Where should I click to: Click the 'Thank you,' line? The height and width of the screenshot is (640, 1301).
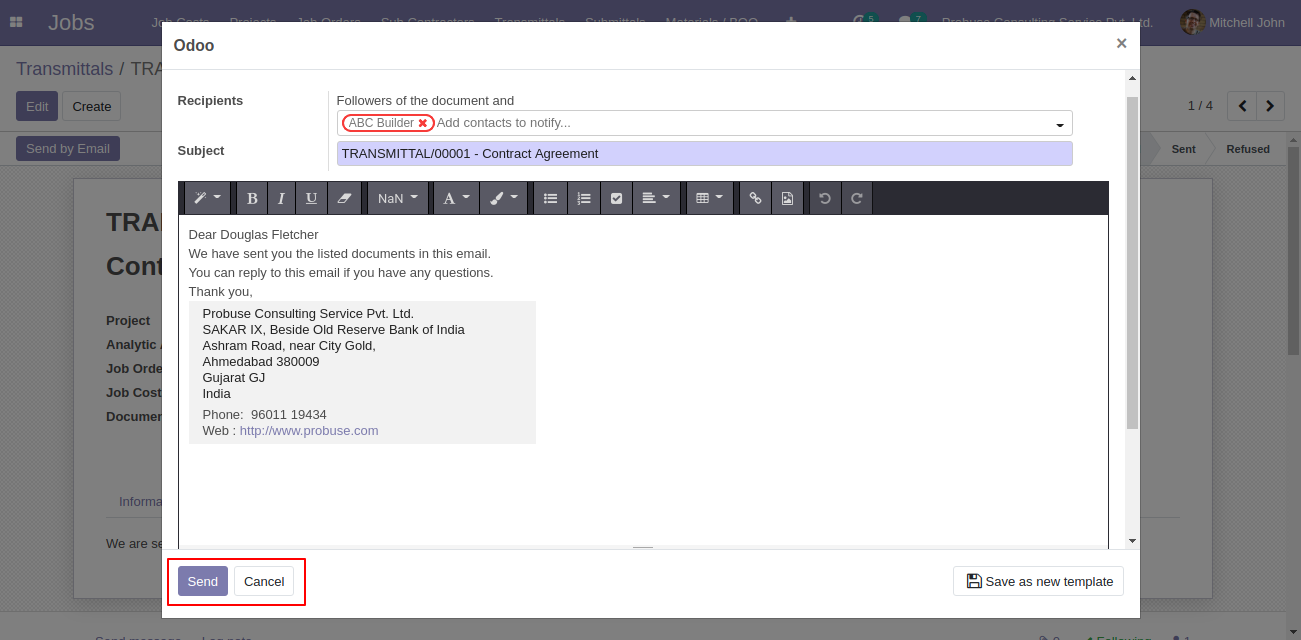coord(221,292)
